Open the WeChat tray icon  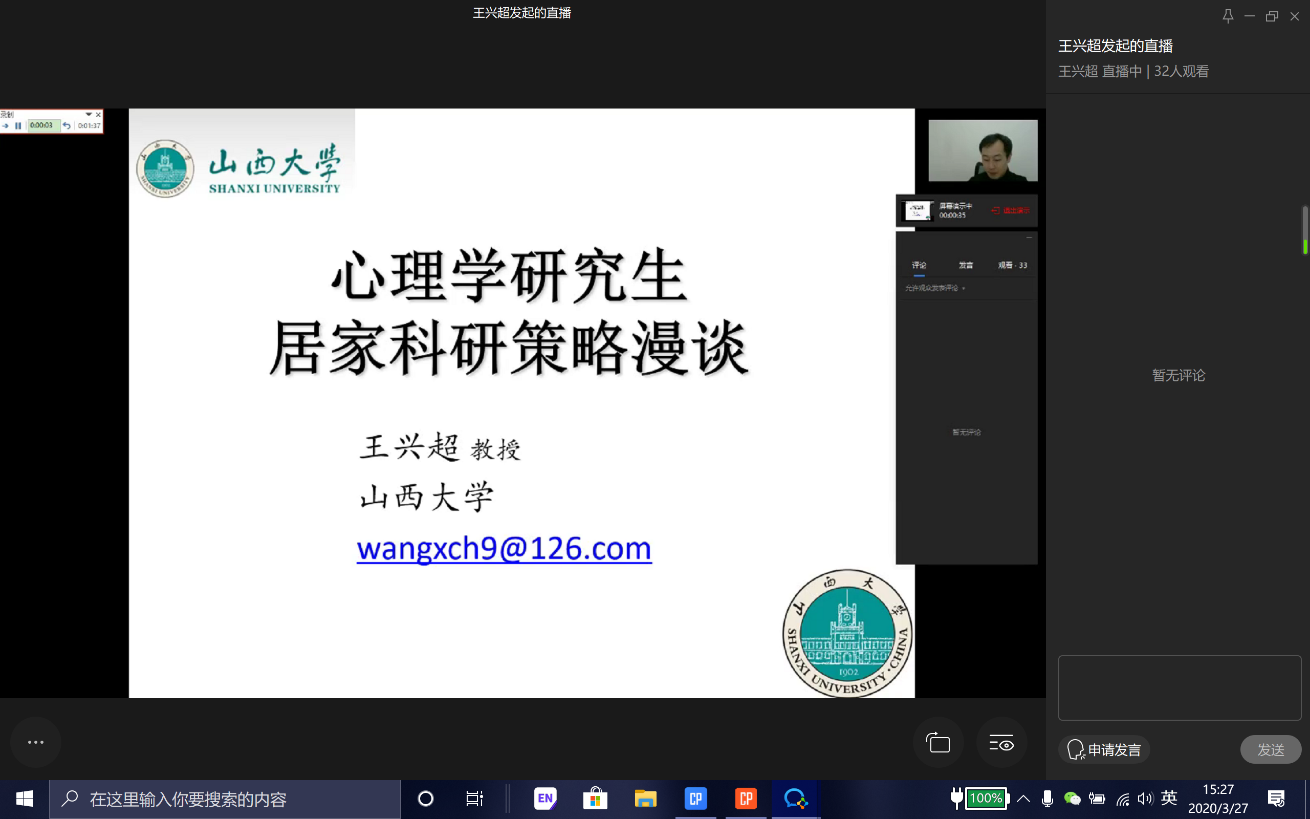(1072, 798)
